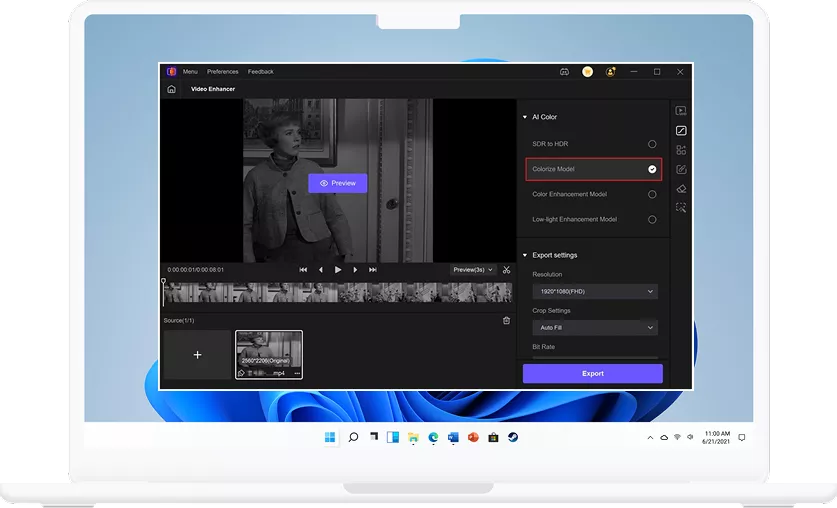Open the Widgets taskbar icon
This screenshot has height=508, width=837.
click(x=393, y=438)
